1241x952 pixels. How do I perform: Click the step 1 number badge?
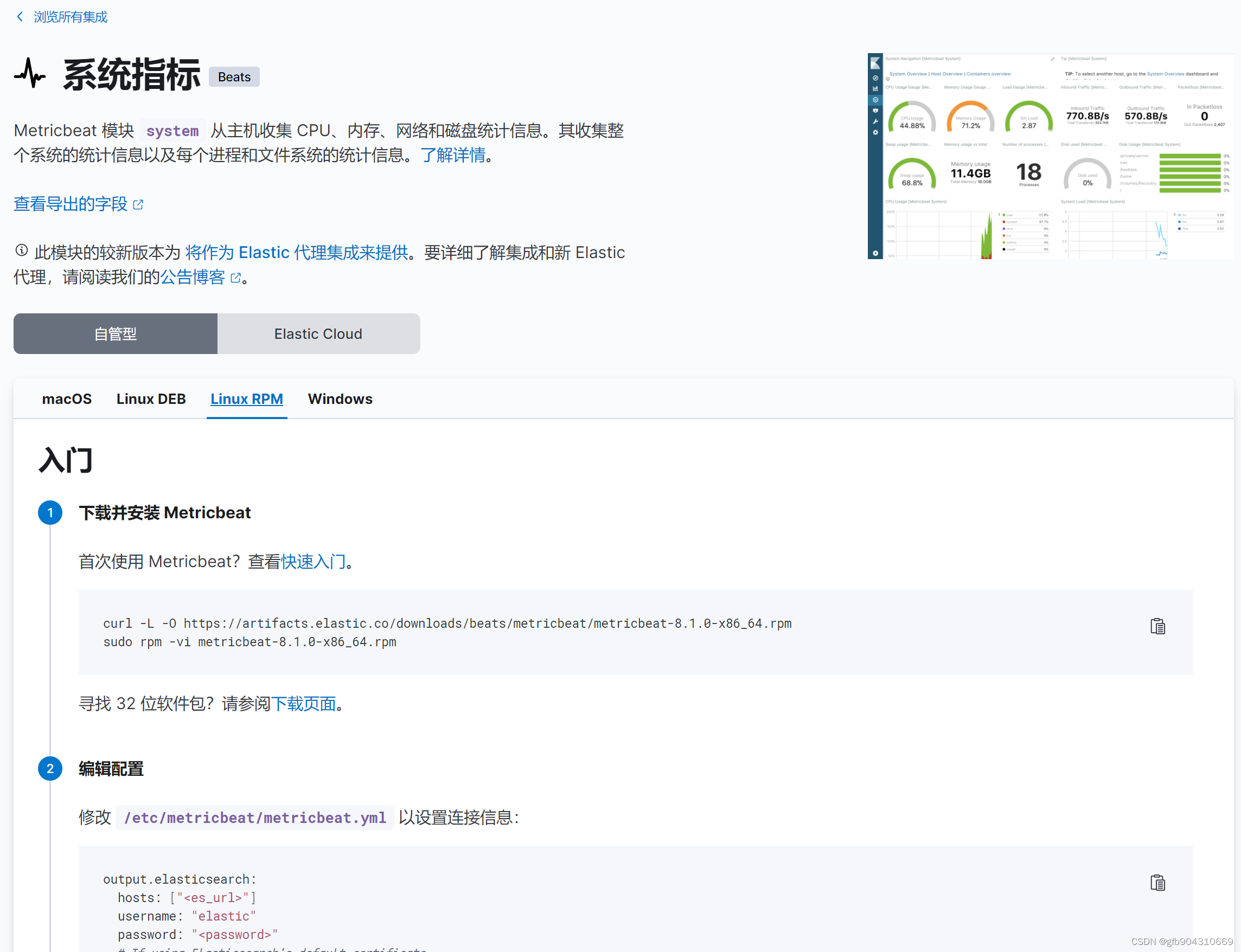coord(50,513)
